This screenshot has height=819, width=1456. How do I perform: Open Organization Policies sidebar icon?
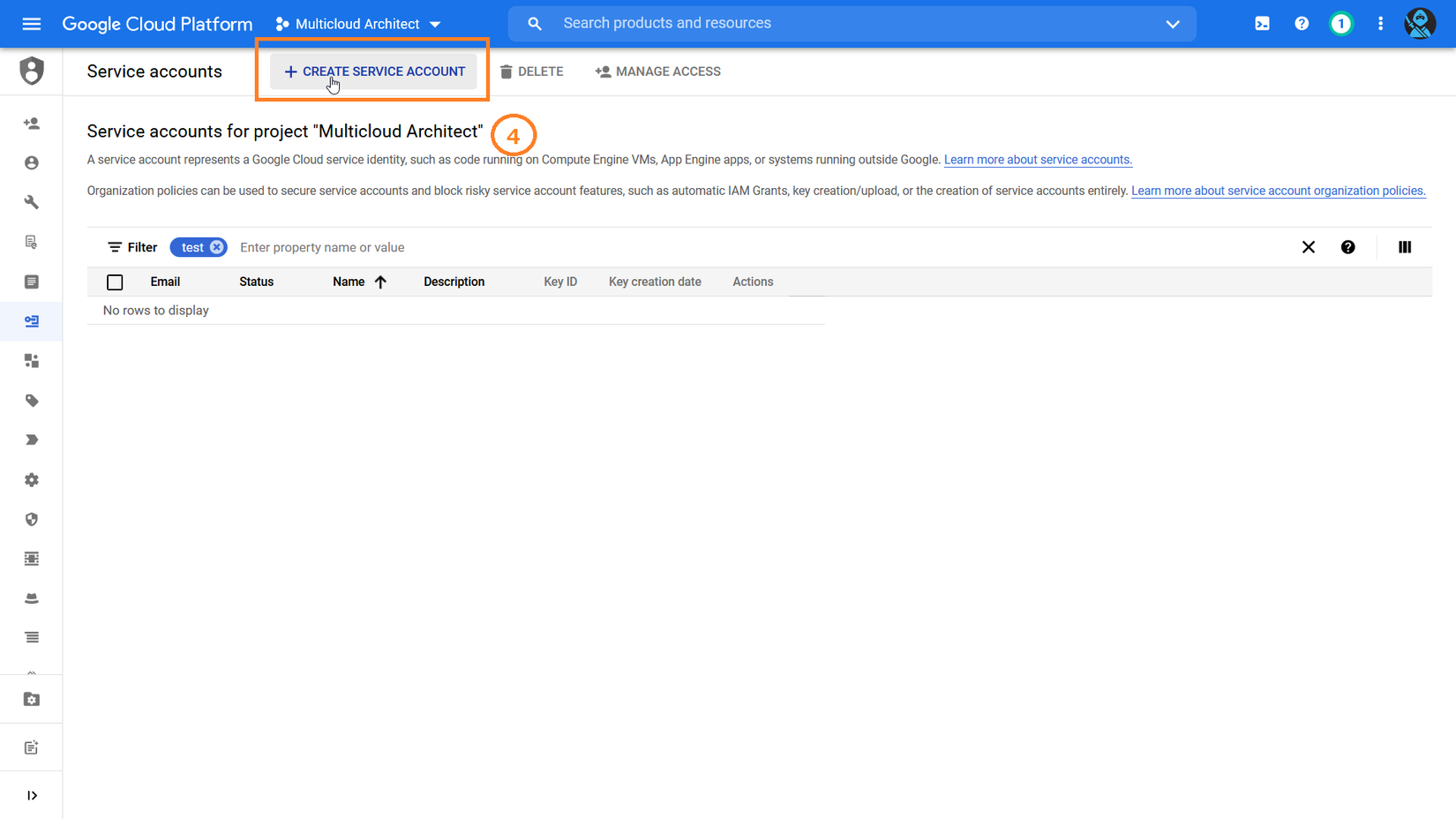[32, 282]
